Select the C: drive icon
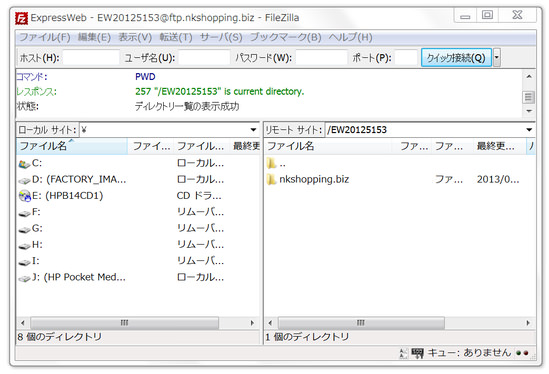The width and height of the screenshot is (549, 374). tap(24, 164)
